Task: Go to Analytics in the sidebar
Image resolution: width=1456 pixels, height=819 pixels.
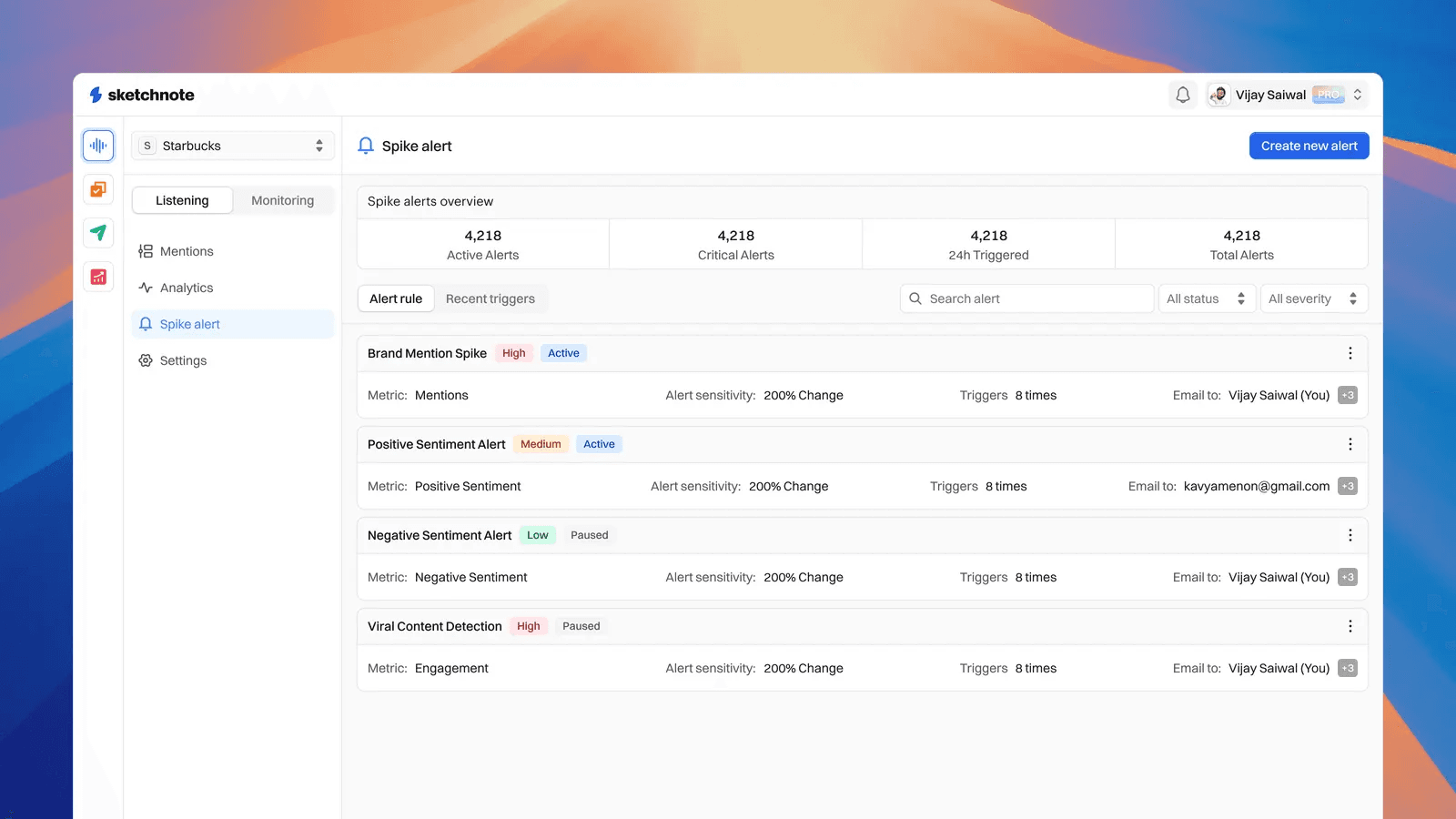Action: click(x=233, y=288)
